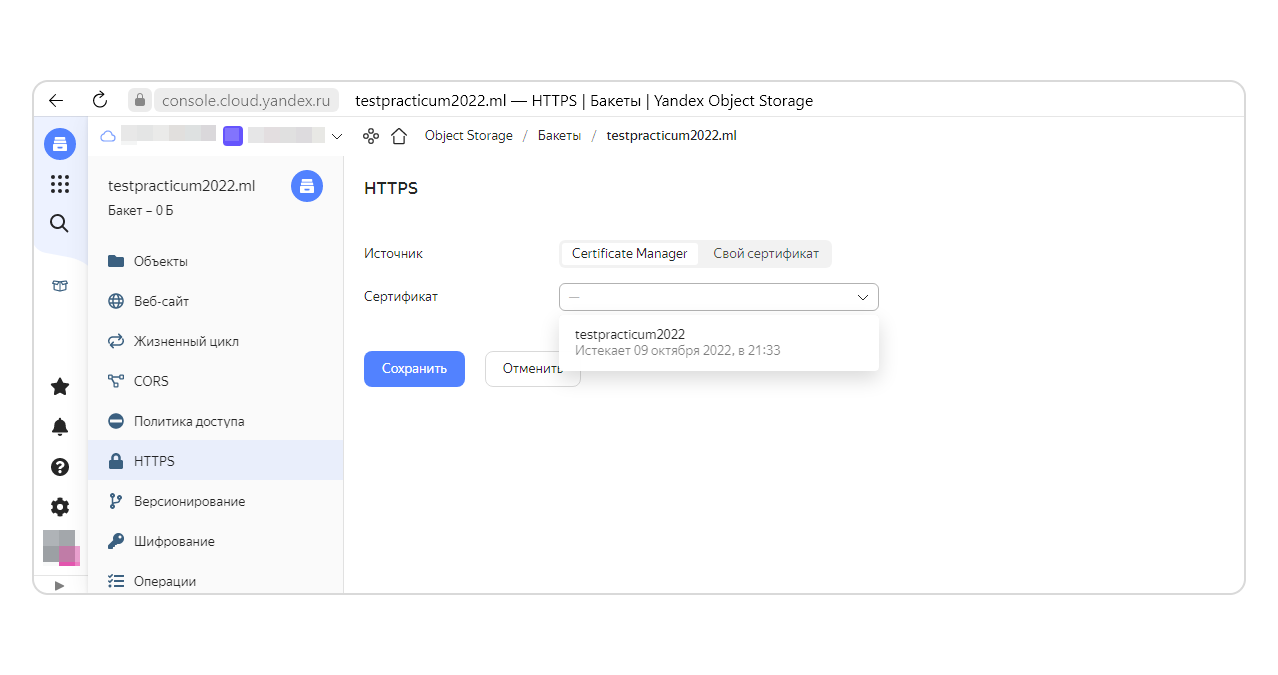The width and height of the screenshot is (1278, 675).
Task: Choose testpracticum2022 certificate option
Action: [719, 342]
